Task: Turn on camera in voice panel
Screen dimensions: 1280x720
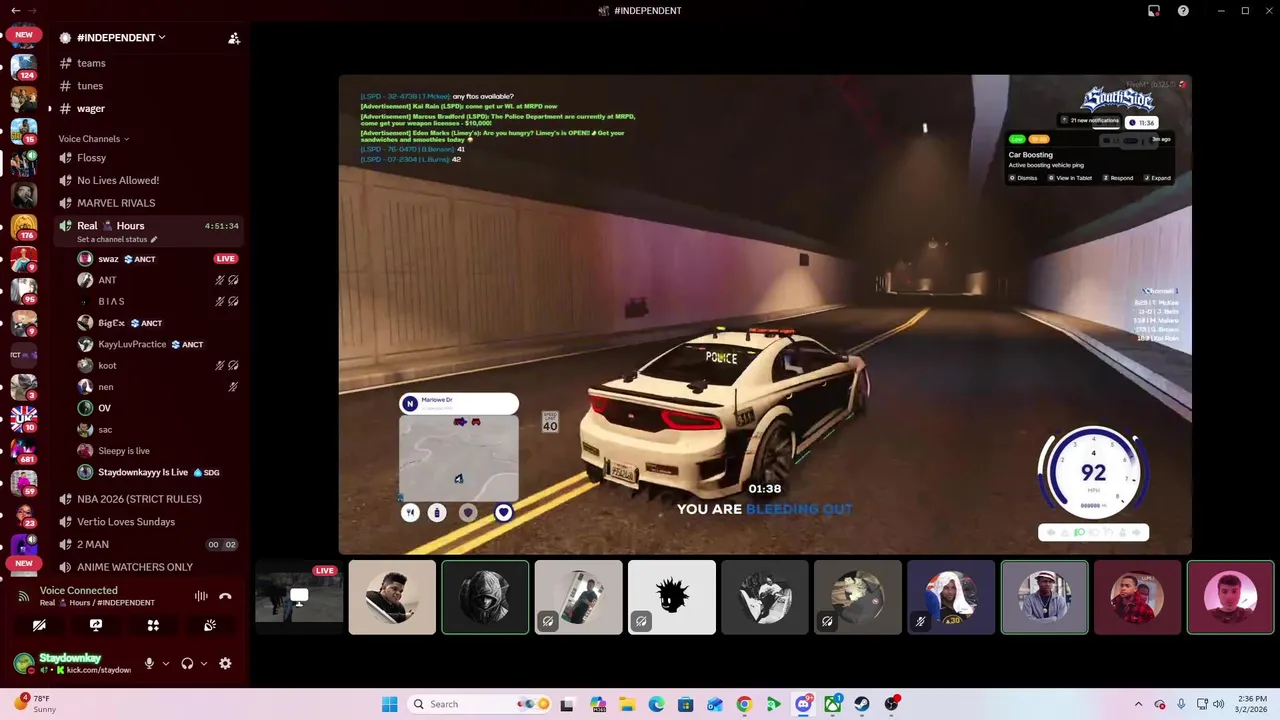Action: pyautogui.click(x=39, y=625)
